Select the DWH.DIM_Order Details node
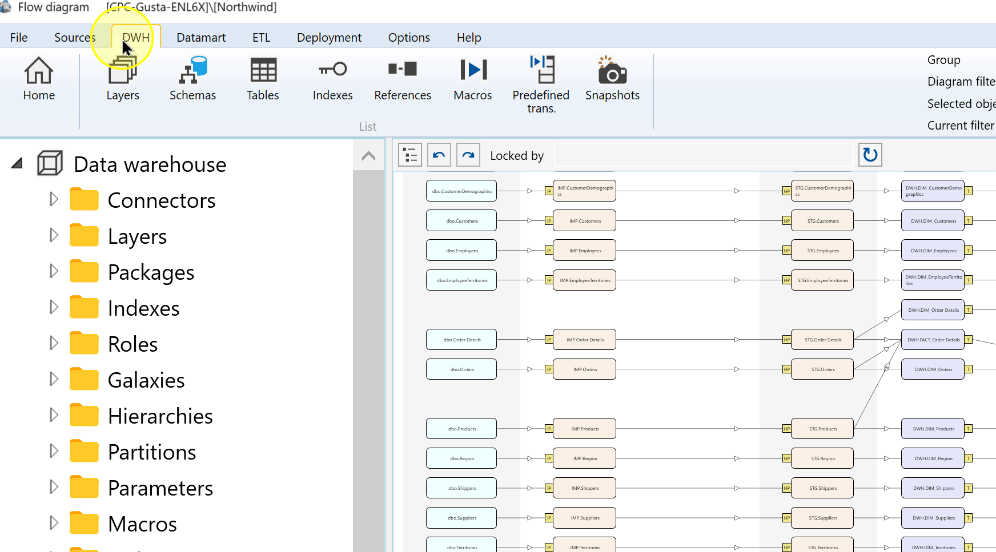The width and height of the screenshot is (996, 552). click(933, 310)
